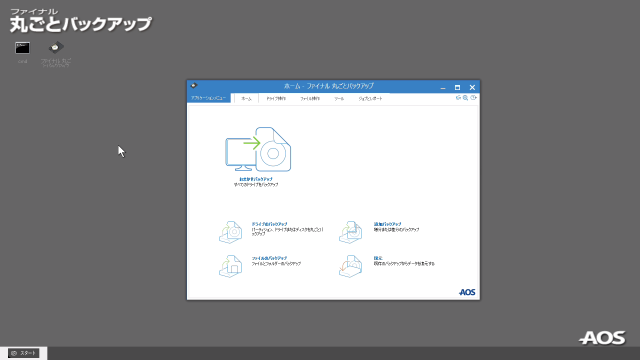
Task: Click the app icon in the title bar
Action: pos(194,86)
